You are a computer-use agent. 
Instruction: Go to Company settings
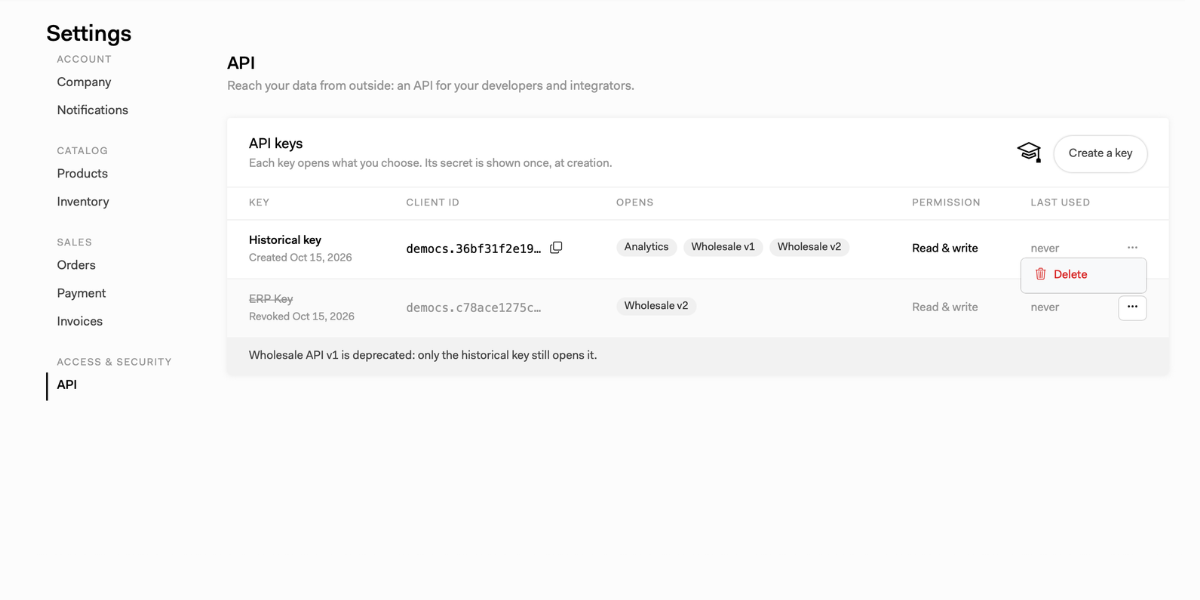[84, 82]
